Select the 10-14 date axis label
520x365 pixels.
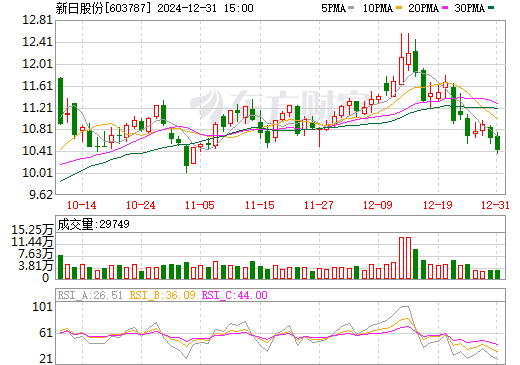pos(82,205)
